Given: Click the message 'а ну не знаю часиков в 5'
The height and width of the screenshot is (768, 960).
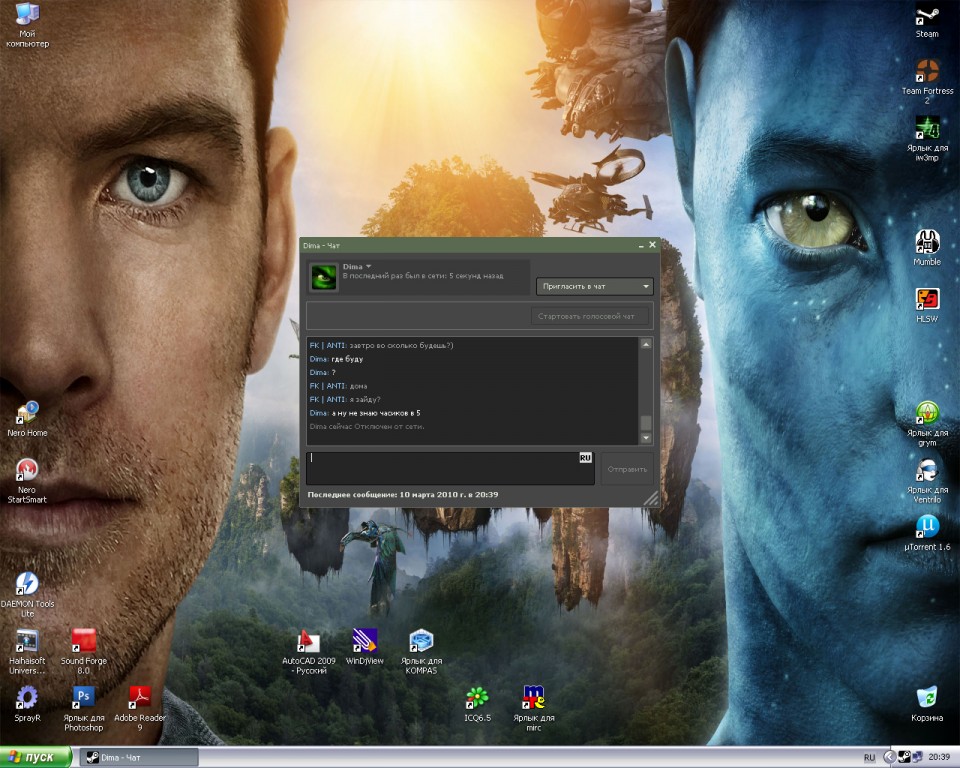Looking at the screenshot, I should [x=376, y=413].
